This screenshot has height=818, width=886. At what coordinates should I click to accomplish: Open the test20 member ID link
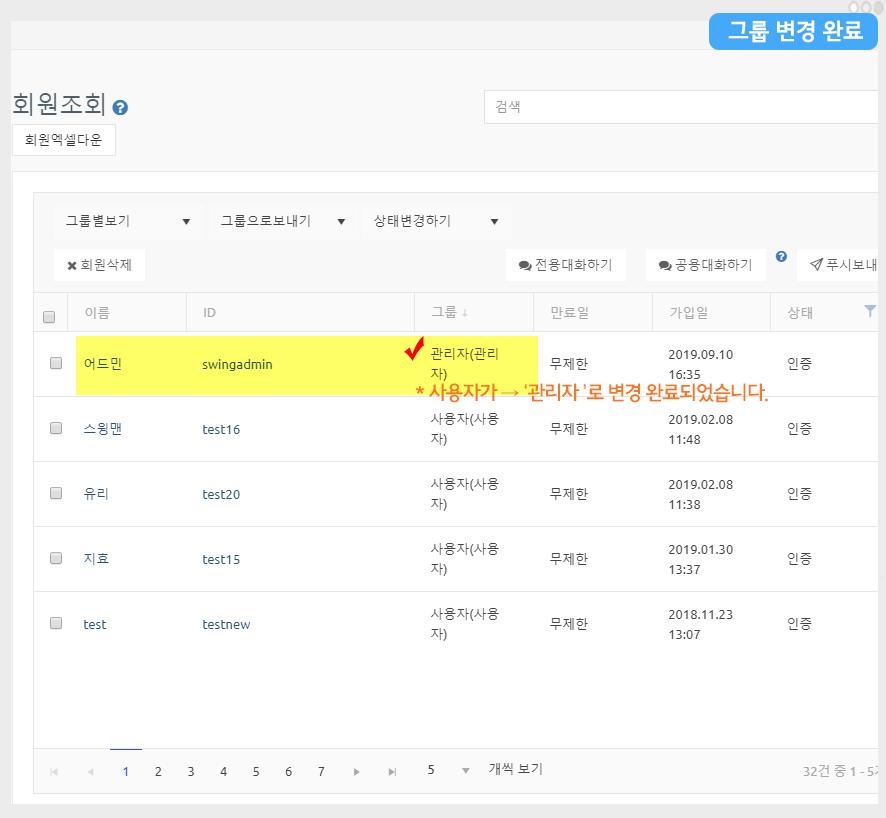221,494
